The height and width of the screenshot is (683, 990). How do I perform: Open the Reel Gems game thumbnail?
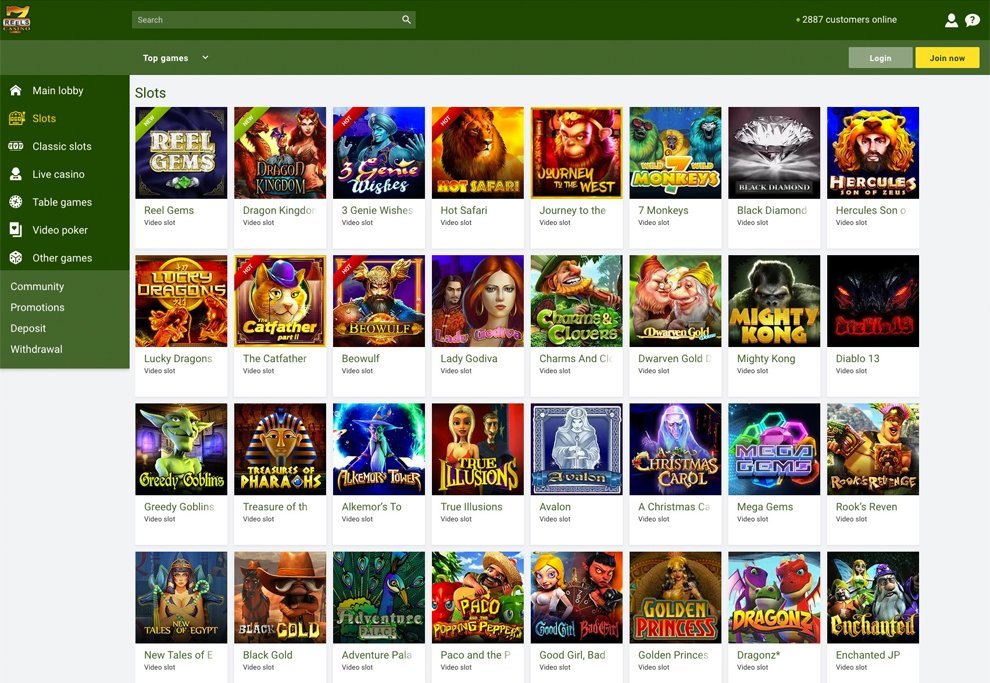[x=181, y=153]
